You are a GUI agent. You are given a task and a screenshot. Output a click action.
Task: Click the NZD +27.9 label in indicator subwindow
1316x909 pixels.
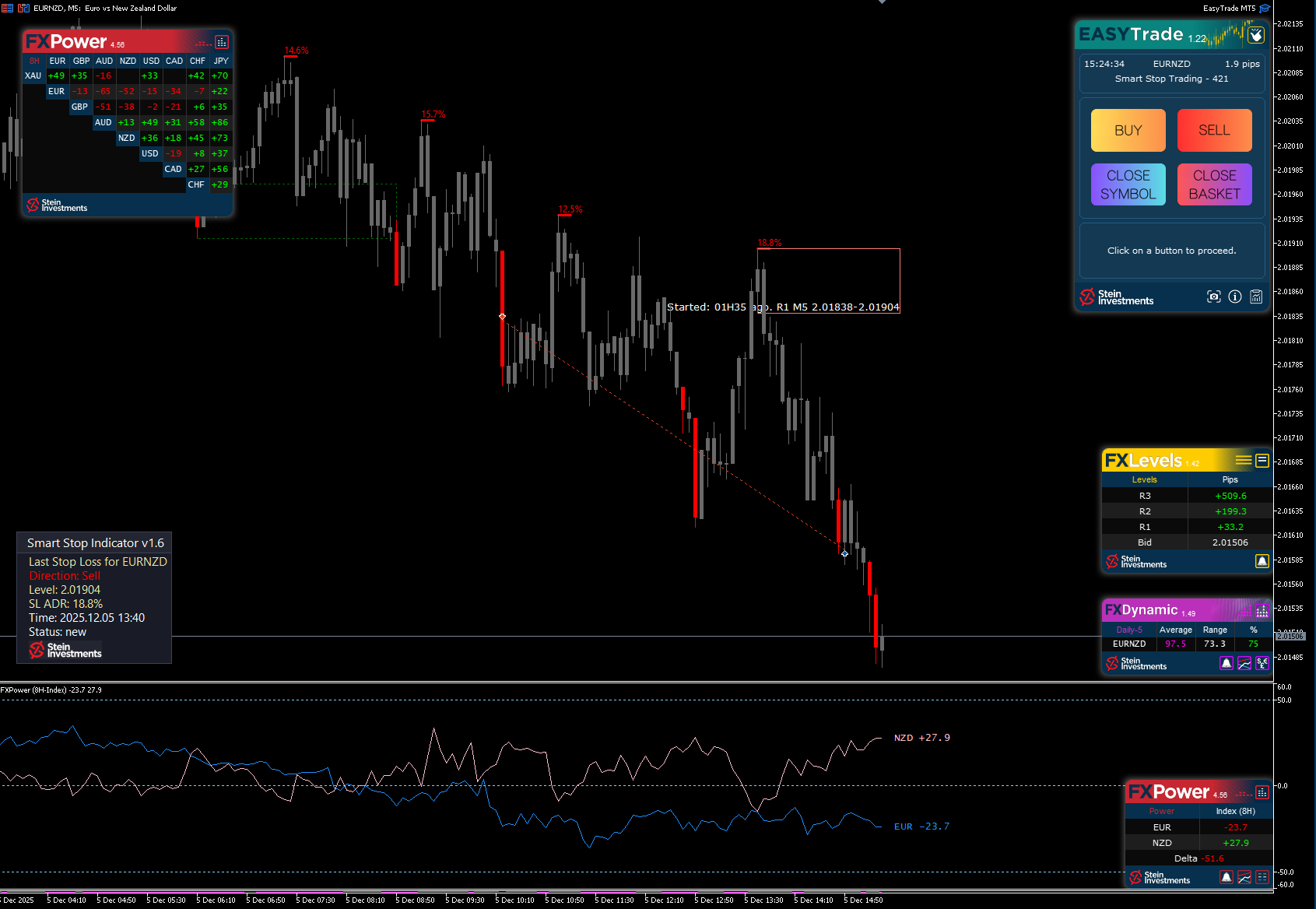point(922,738)
